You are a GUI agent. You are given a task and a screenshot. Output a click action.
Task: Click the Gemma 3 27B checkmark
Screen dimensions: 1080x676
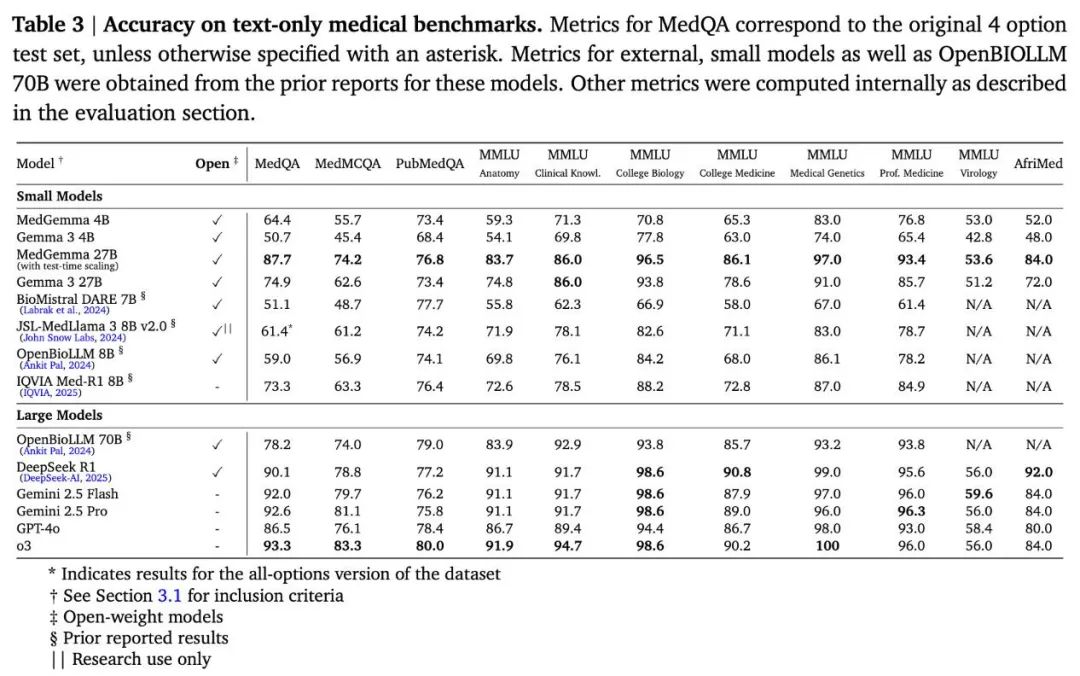[217, 282]
